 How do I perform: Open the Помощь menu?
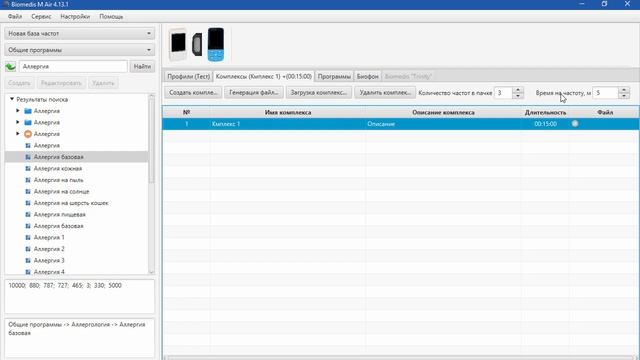pos(111,16)
